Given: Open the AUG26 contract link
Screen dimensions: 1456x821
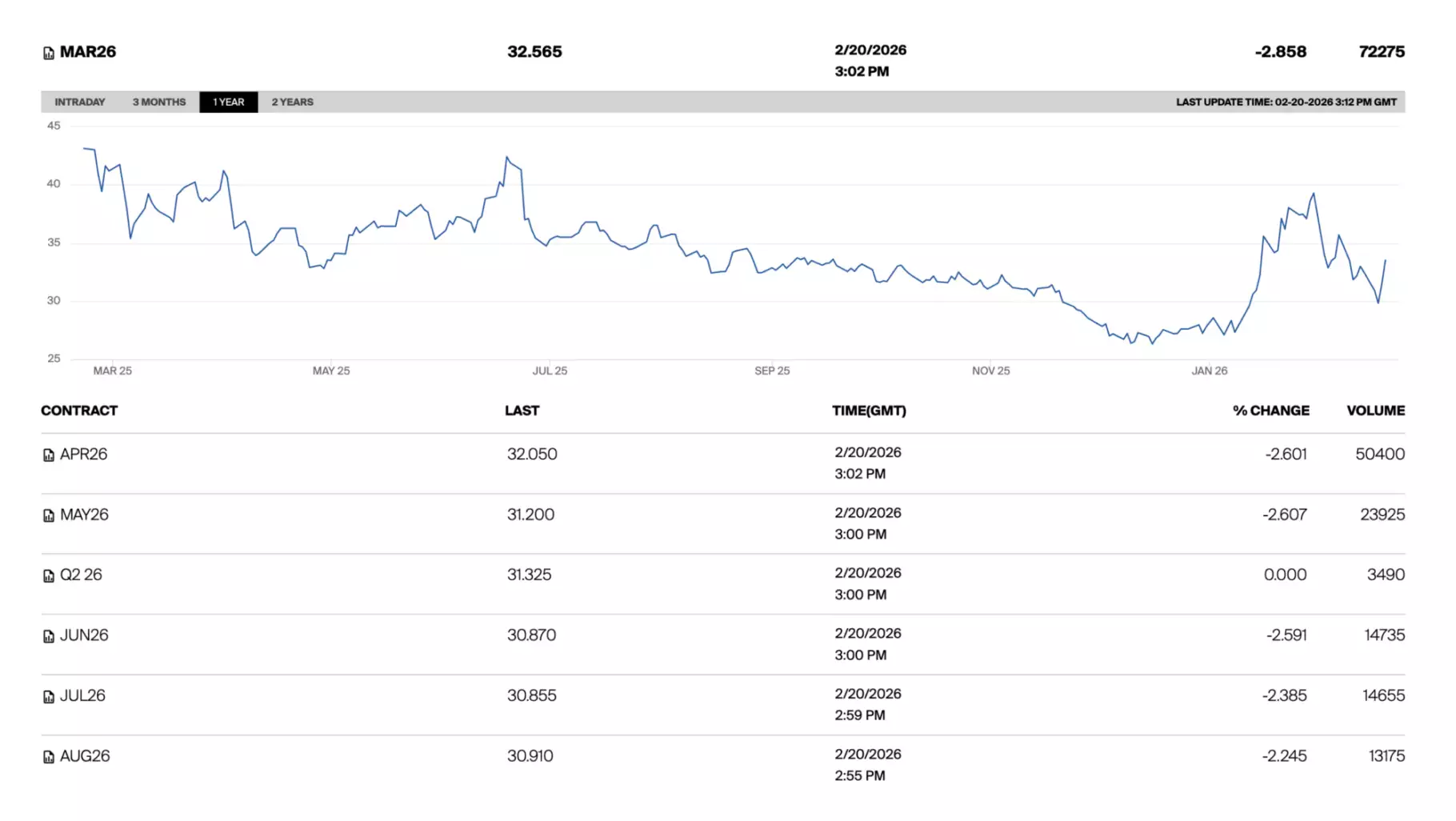Looking at the screenshot, I should 86,756.
